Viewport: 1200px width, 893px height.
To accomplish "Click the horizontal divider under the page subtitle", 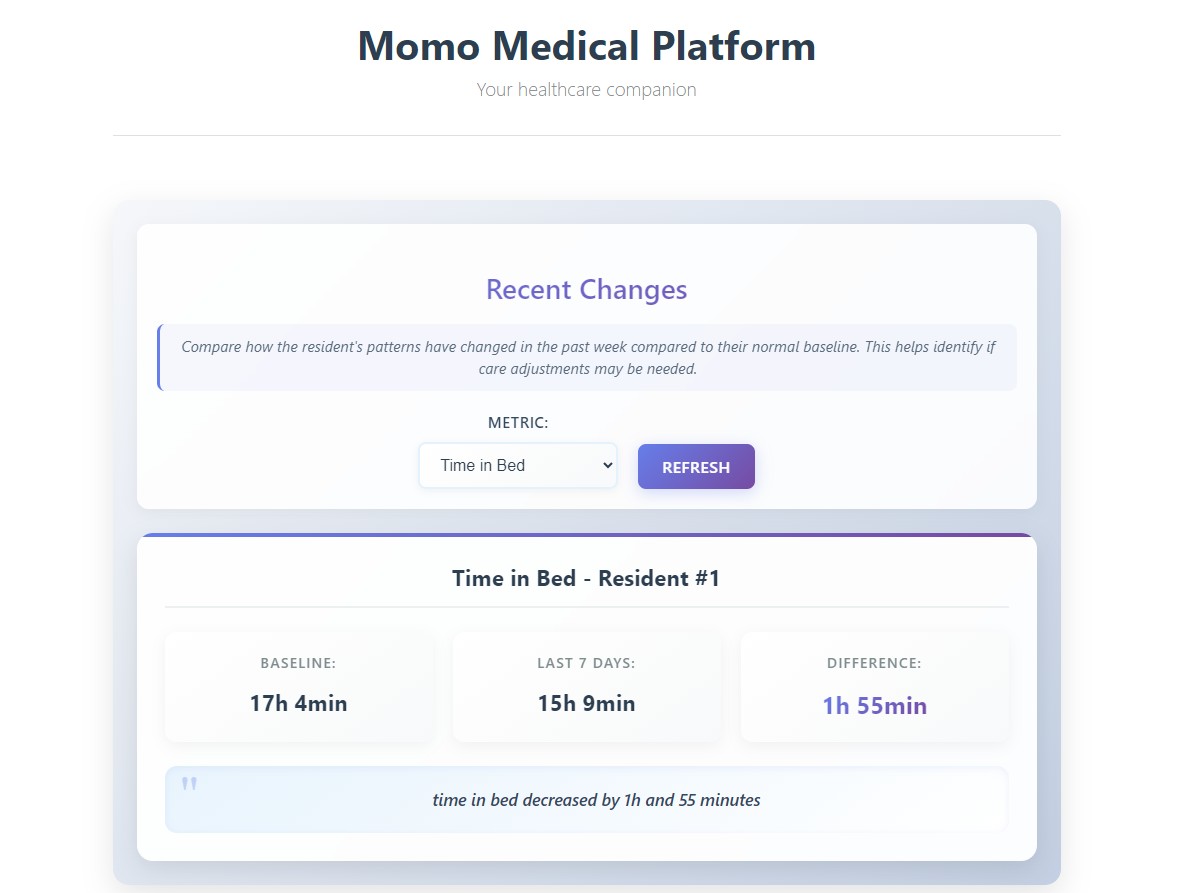I will click(586, 135).
